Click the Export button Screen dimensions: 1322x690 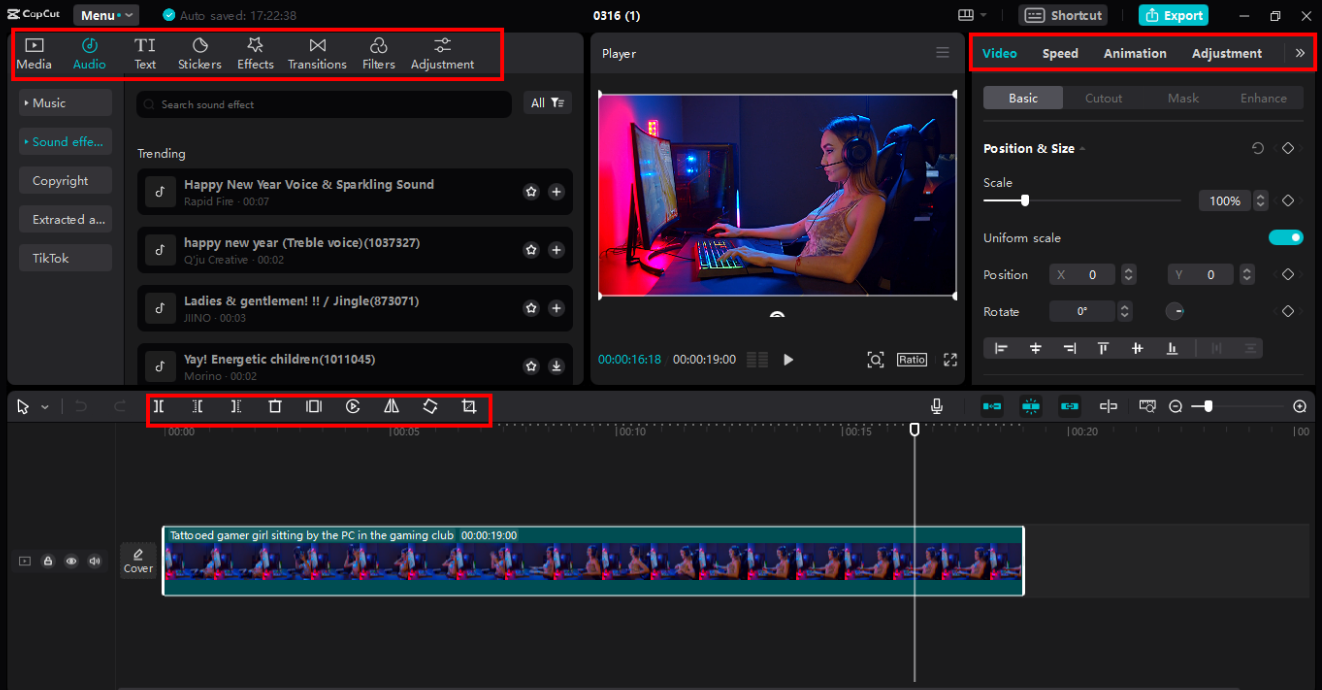[x=1173, y=15]
